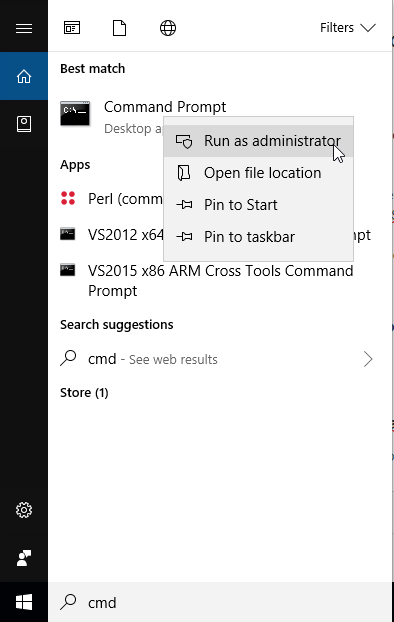Image resolution: width=394 pixels, height=622 pixels.
Task: Expand the Filters dropdown
Action: coord(348,28)
